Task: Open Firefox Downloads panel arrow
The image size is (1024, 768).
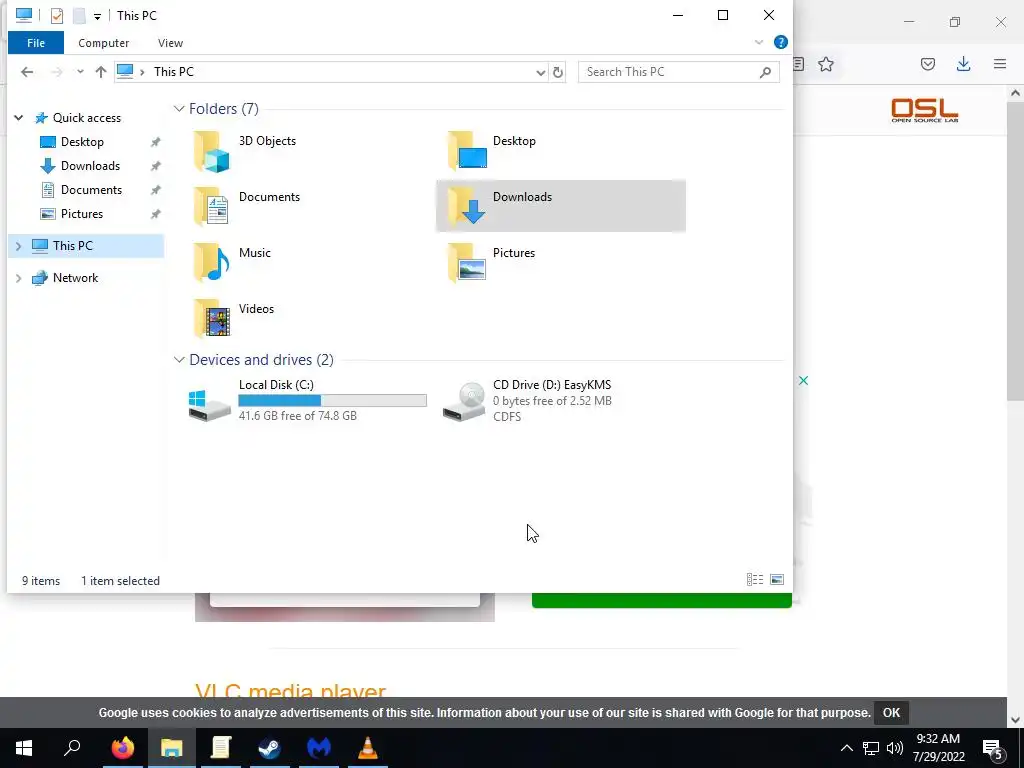Action: pos(963,64)
